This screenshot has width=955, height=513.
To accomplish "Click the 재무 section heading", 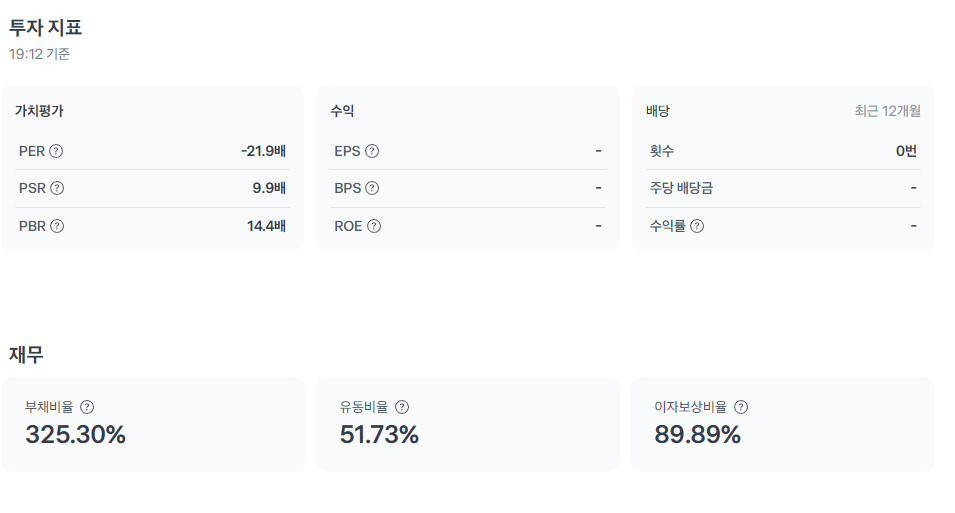I will (x=27, y=353).
